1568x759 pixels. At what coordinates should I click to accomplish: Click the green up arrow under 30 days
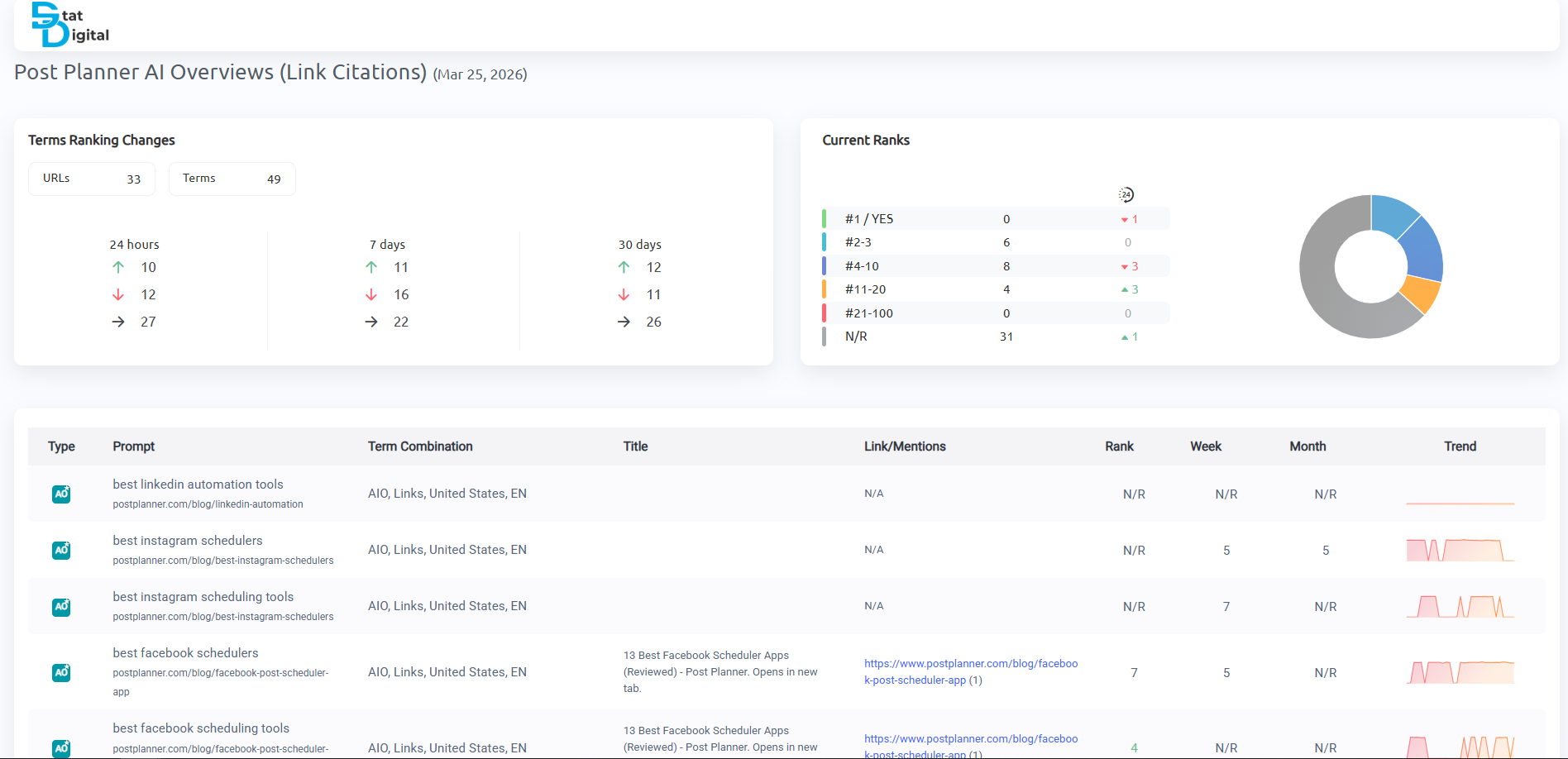click(x=624, y=267)
